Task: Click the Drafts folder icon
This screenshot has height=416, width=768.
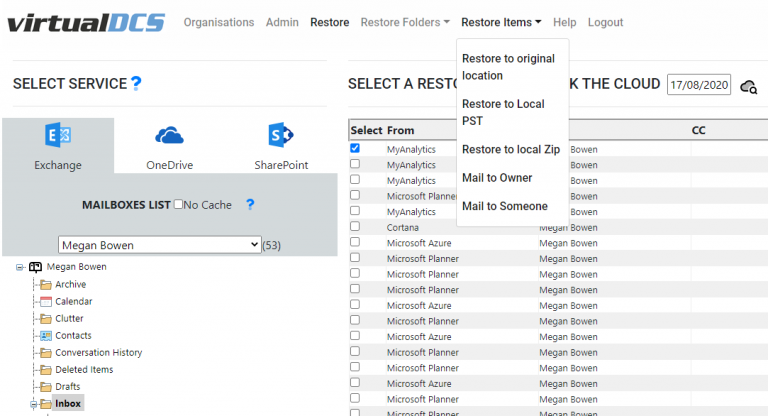Action: point(46,387)
